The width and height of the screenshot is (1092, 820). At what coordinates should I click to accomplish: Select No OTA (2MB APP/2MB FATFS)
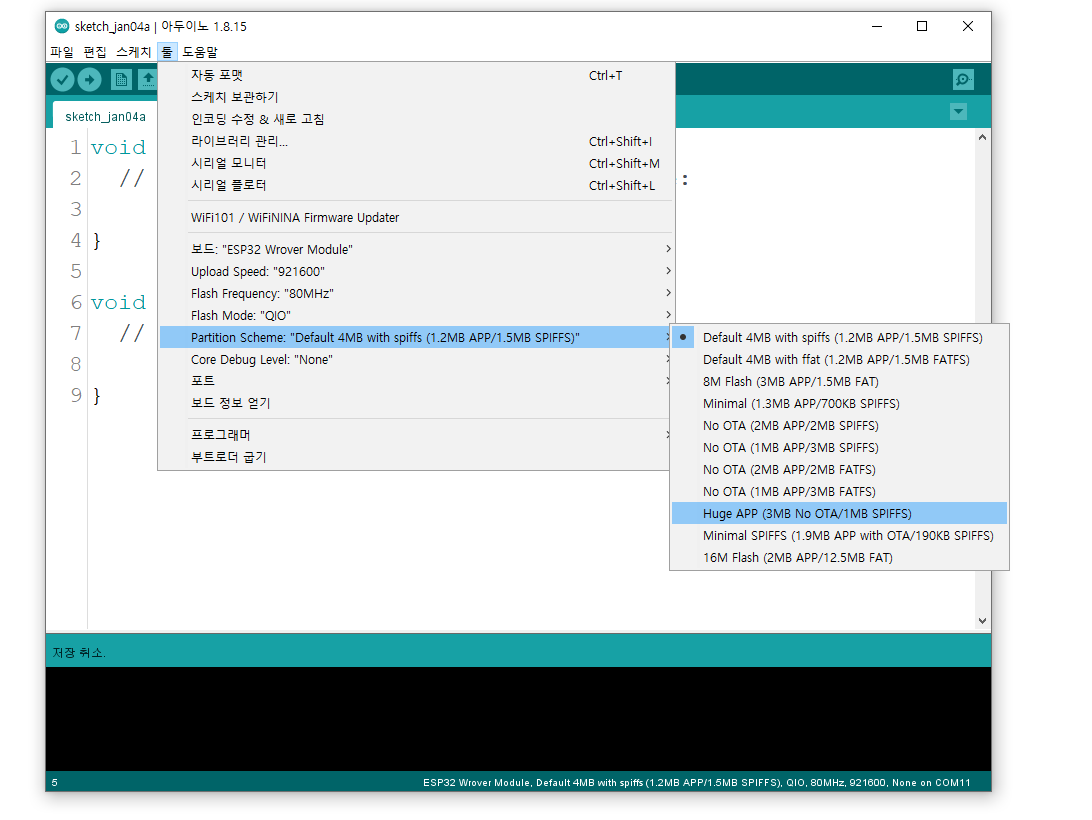839,470
